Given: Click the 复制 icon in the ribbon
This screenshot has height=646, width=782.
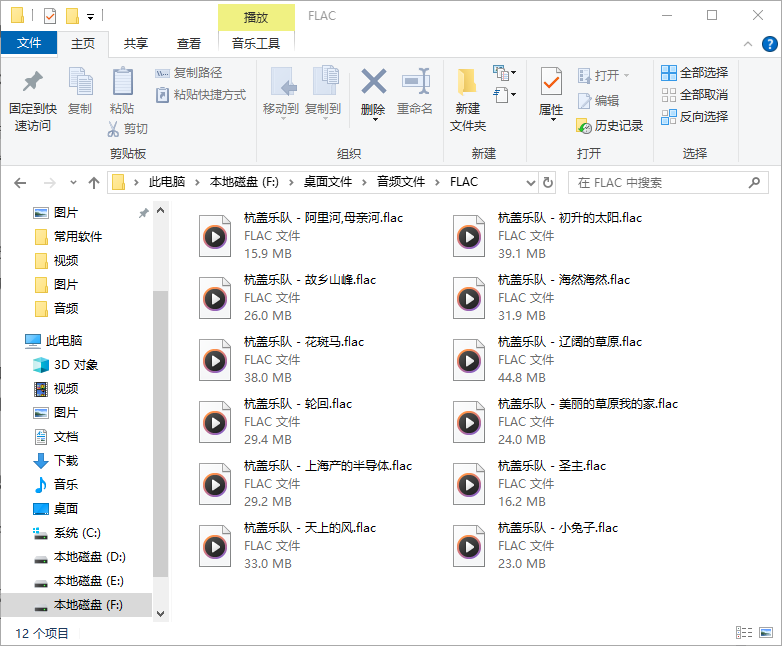Looking at the screenshot, I should tap(80, 81).
